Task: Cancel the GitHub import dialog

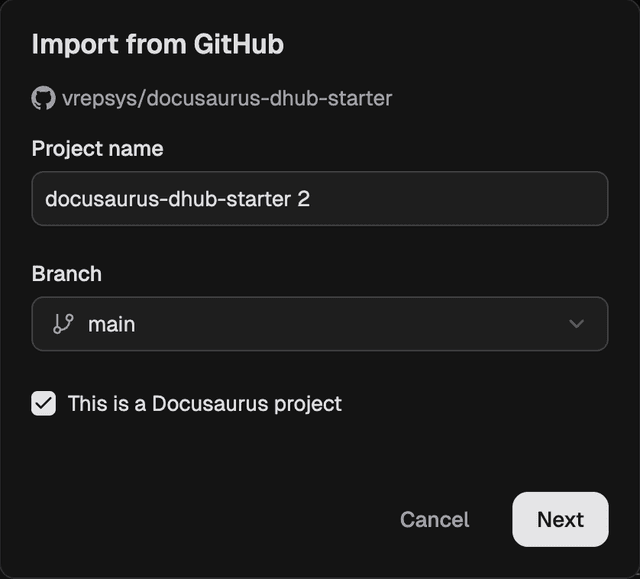Action: coord(434,519)
